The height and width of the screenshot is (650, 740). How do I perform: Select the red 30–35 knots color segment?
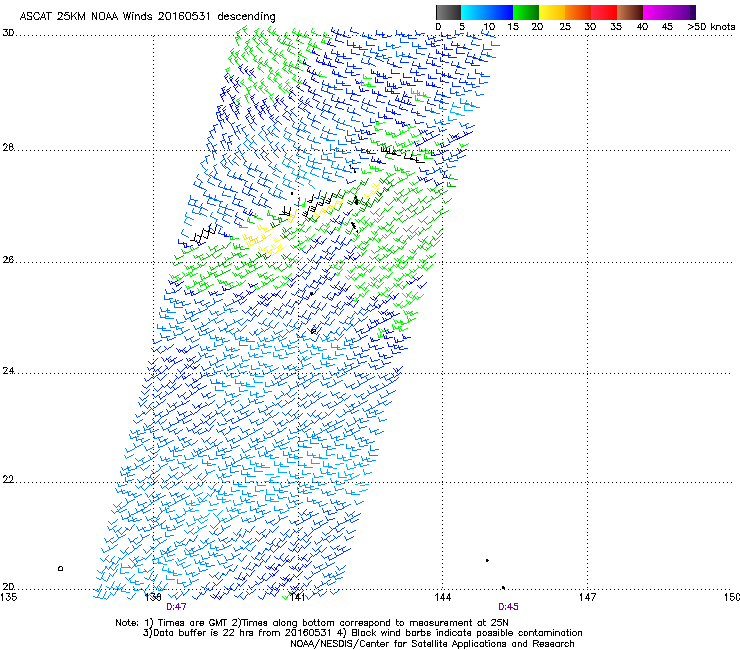click(604, 12)
